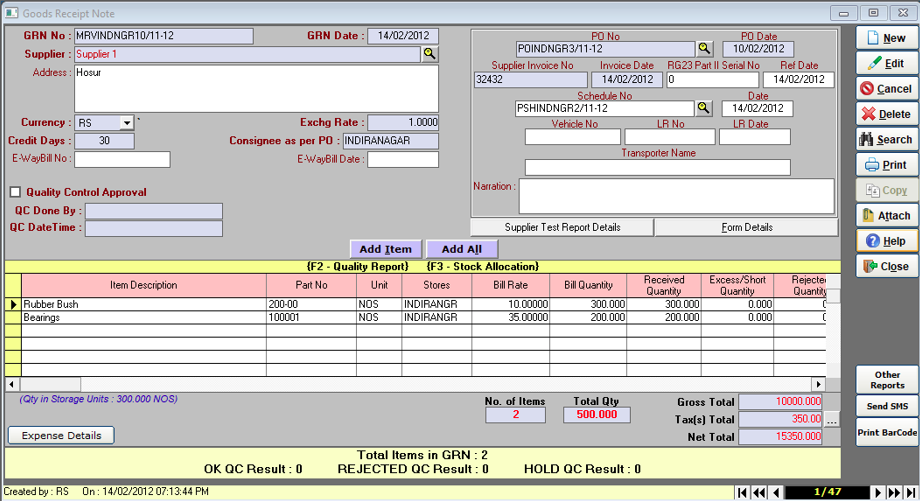This screenshot has height=501, width=920.
Task: Click Bill Rate cell 35.00000
Action: click(x=510, y=317)
